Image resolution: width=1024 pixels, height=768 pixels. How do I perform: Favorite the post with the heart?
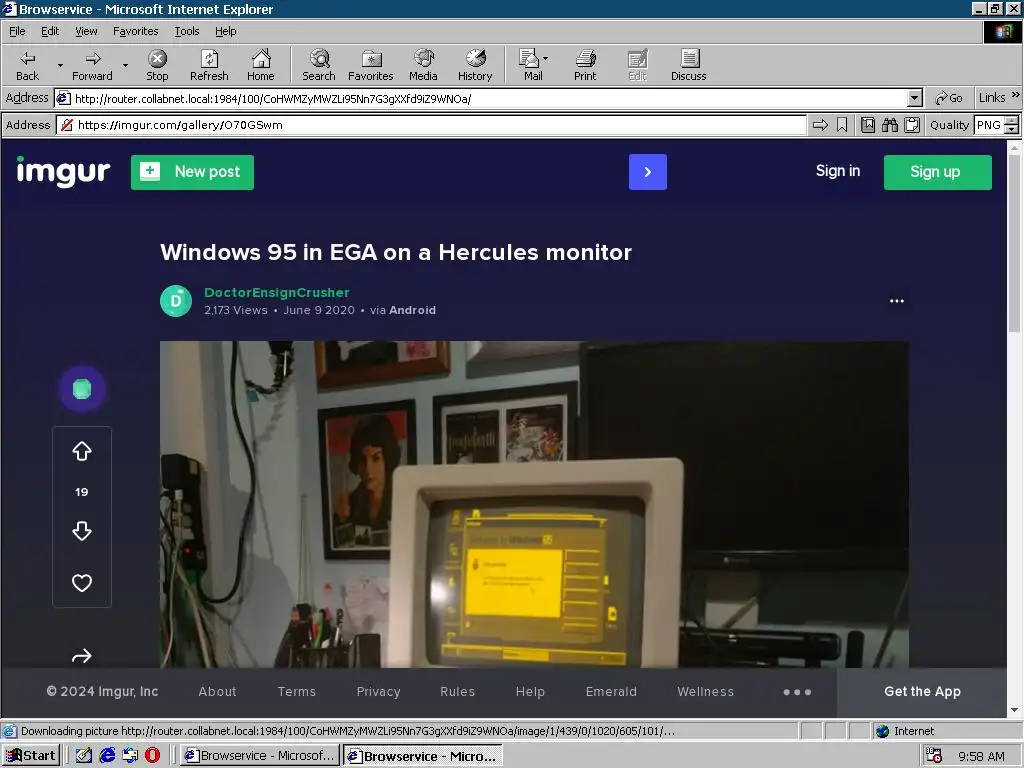coord(82,583)
